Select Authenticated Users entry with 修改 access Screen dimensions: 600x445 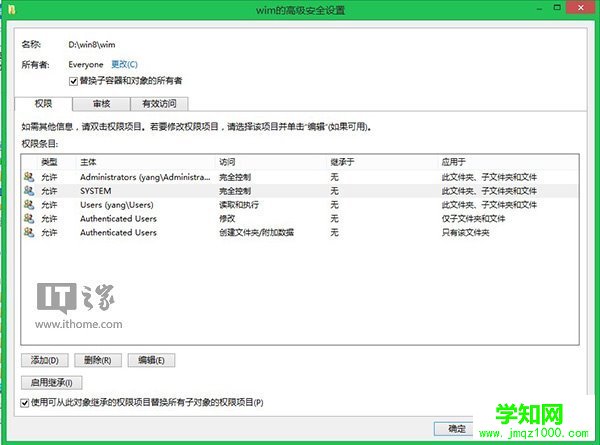[x=300, y=218]
